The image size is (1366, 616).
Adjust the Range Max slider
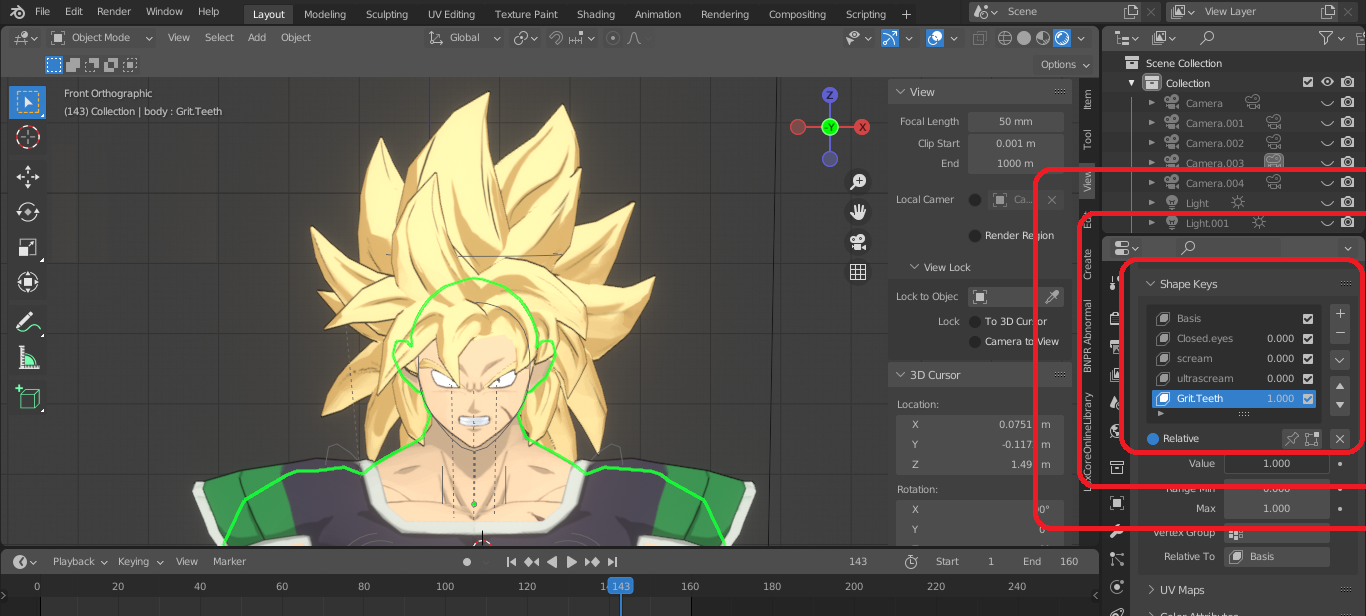[1277, 508]
